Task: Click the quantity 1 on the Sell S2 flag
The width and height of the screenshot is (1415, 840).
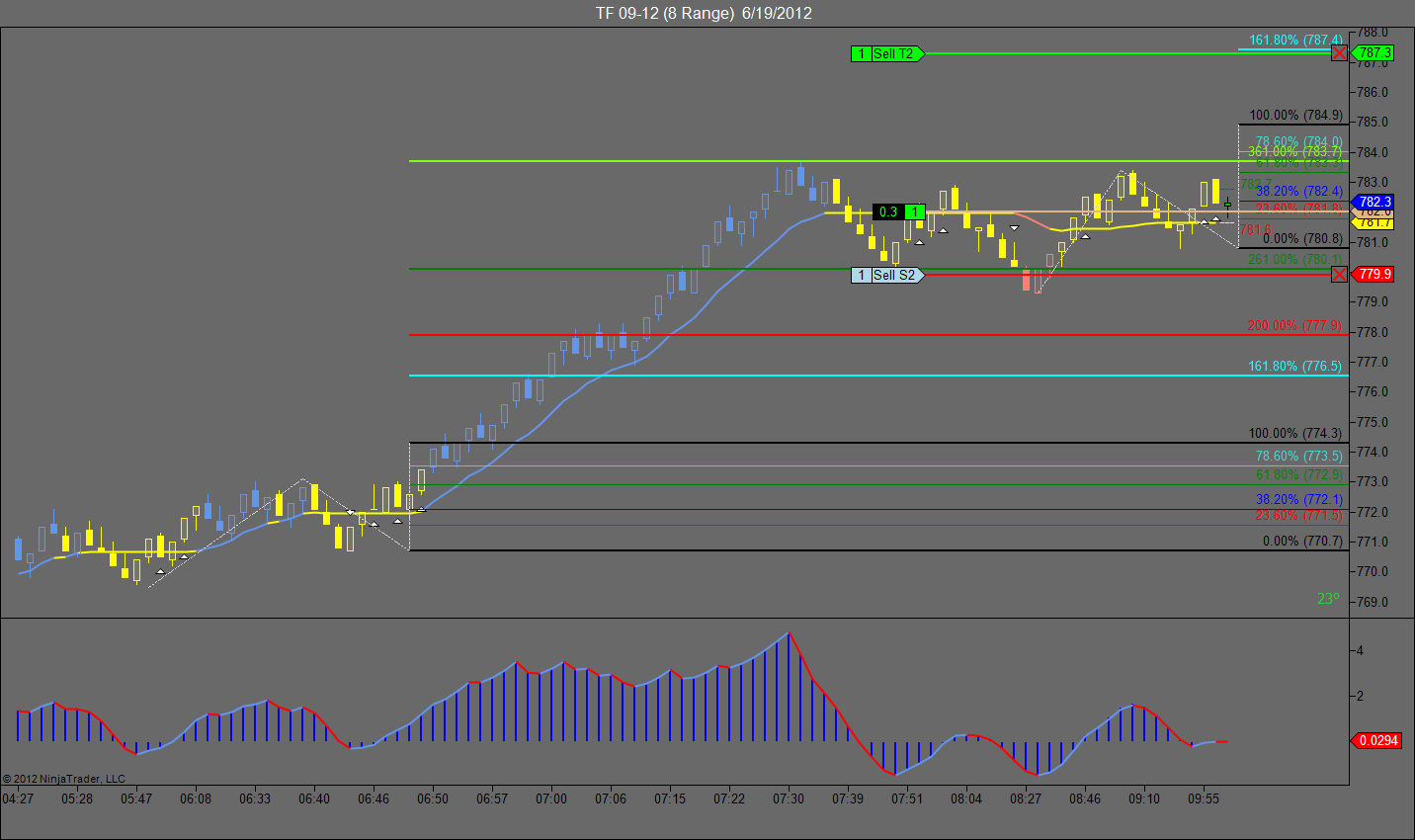Action: coord(861,275)
